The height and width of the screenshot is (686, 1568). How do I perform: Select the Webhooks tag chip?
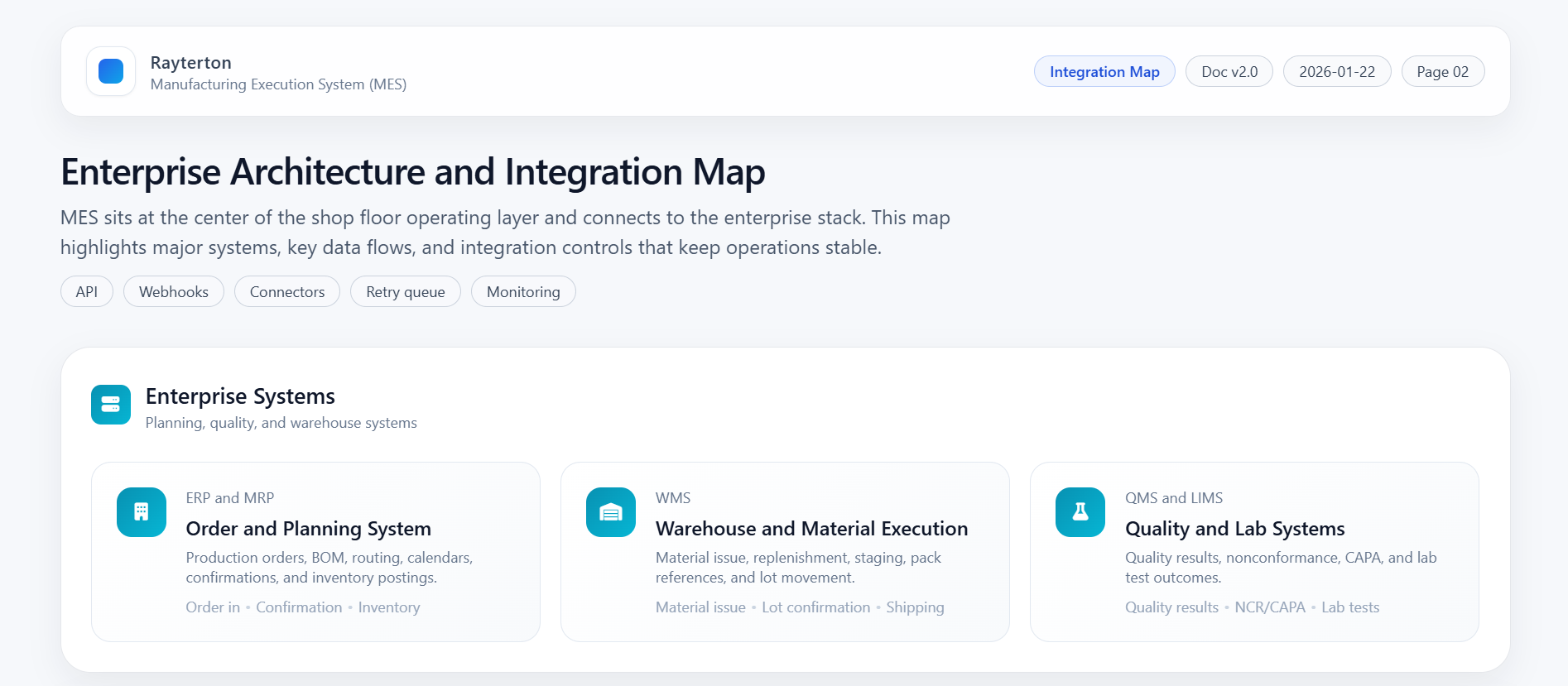pos(174,292)
